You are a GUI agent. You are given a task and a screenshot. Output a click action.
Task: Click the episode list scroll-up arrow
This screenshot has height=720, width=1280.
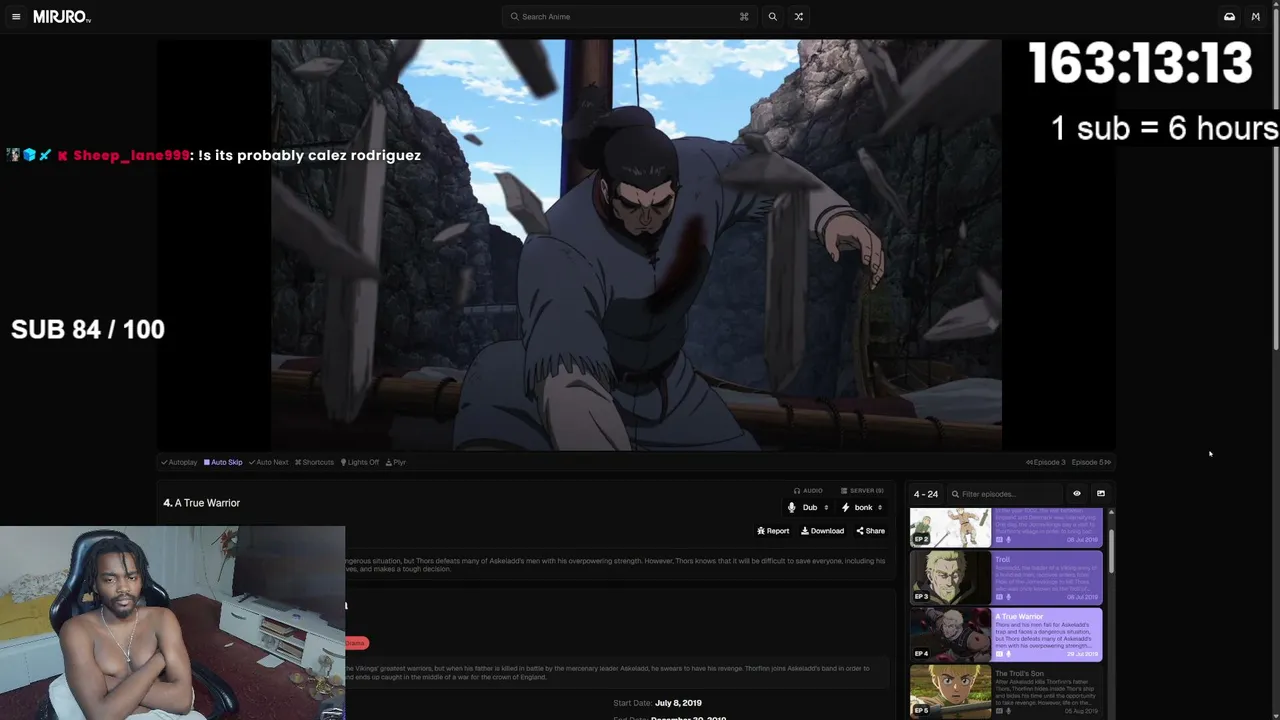(1111, 512)
